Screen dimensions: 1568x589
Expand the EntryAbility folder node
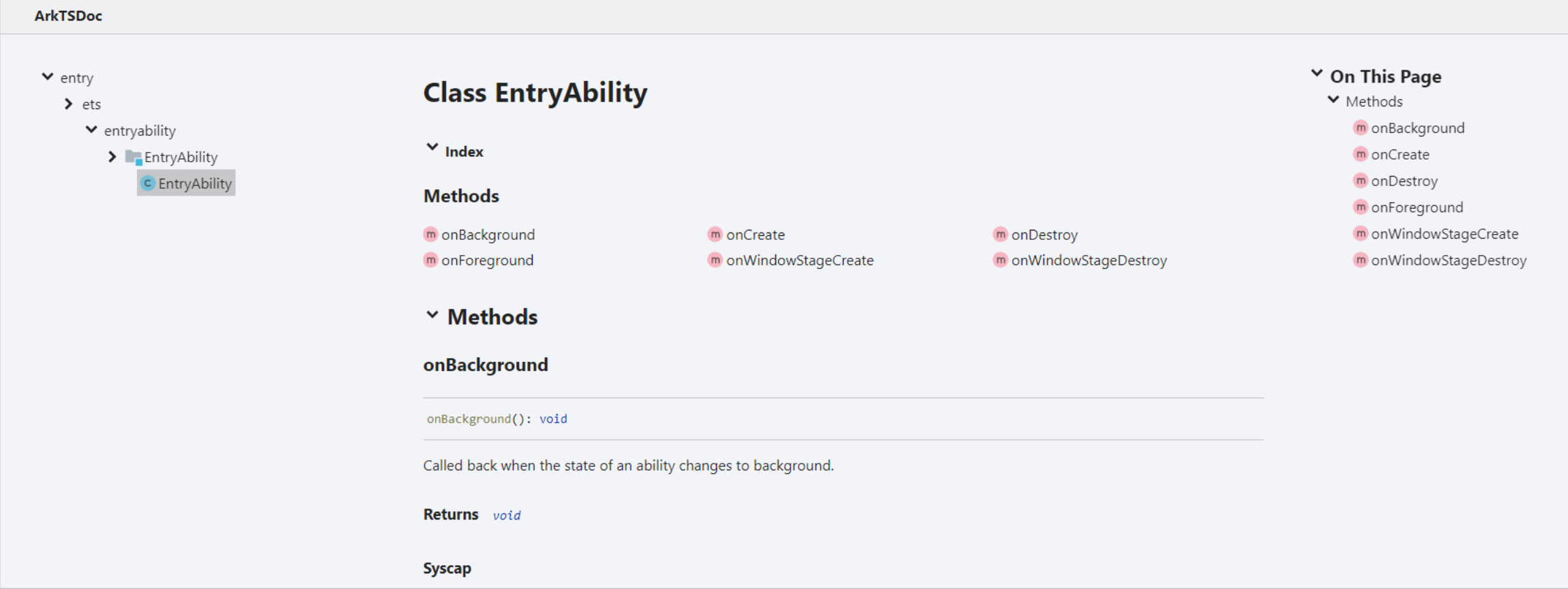(x=113, y=157)
